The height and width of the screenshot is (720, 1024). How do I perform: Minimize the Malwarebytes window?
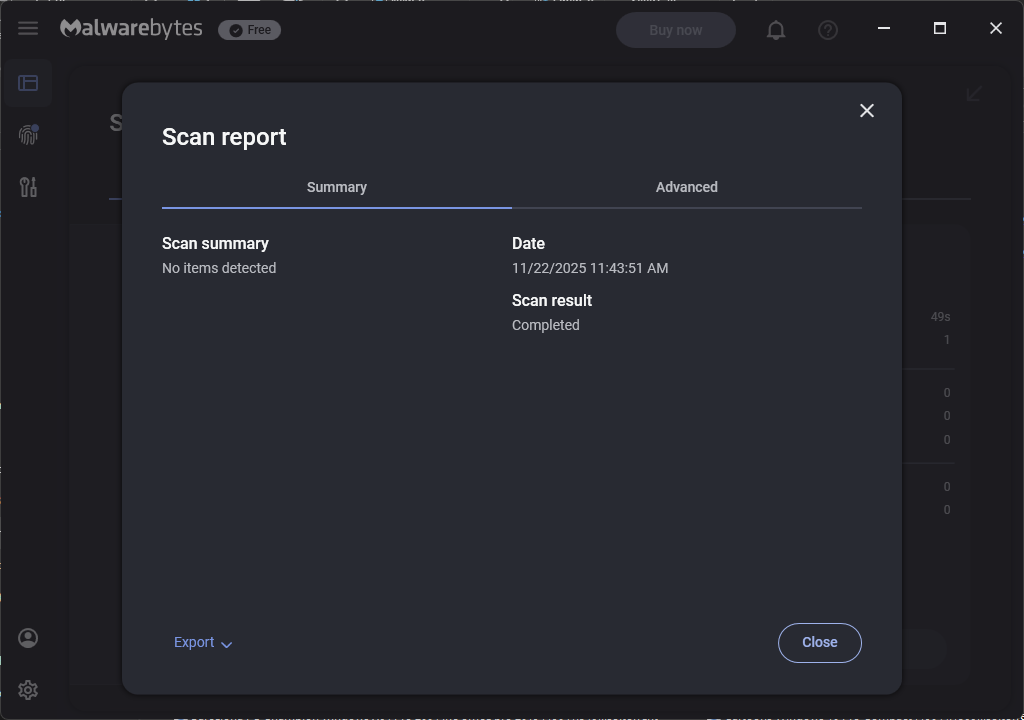click(884, 28)
